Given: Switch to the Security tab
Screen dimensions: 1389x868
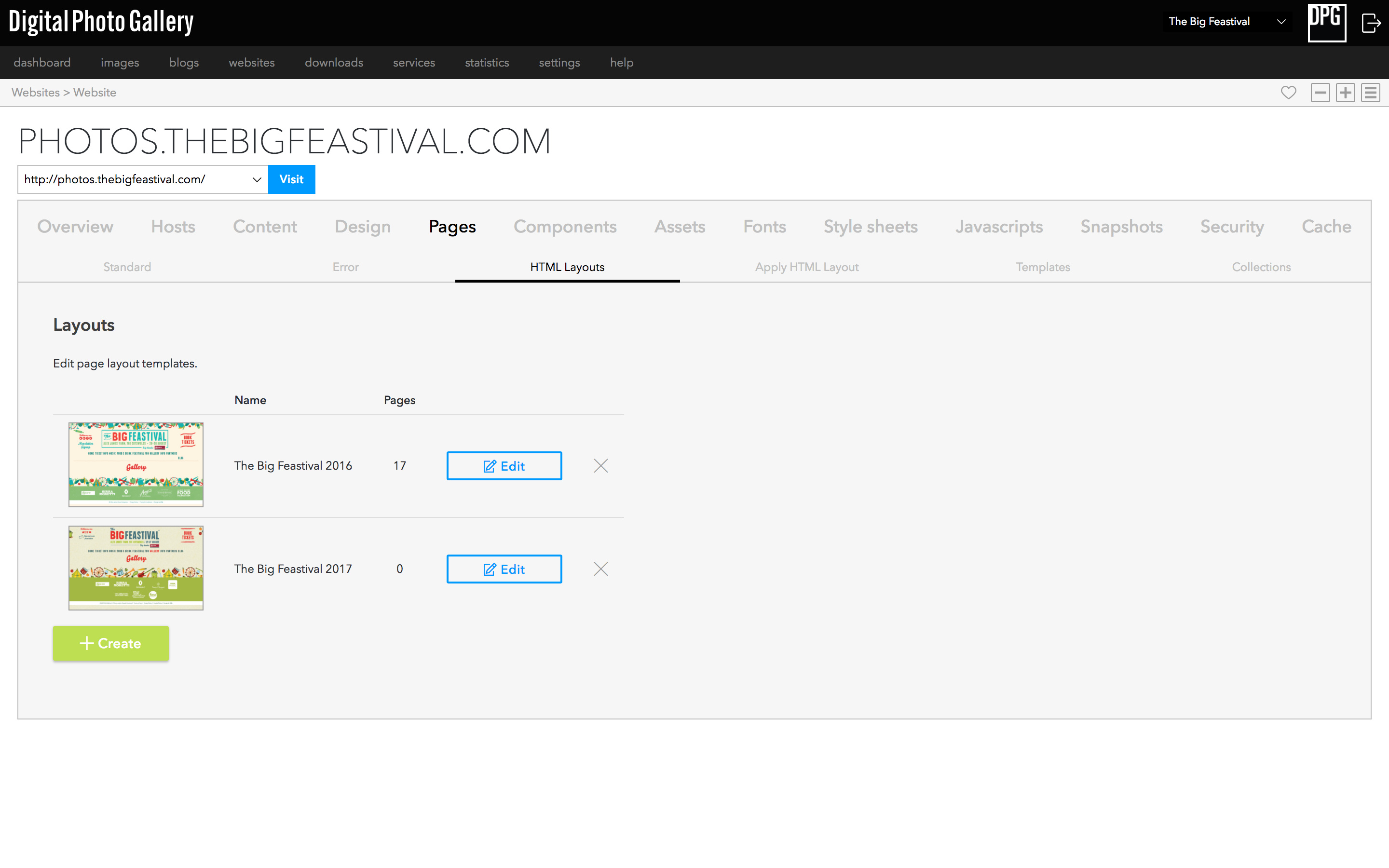Looking at the screenshot, I should tap(1232, 226).
